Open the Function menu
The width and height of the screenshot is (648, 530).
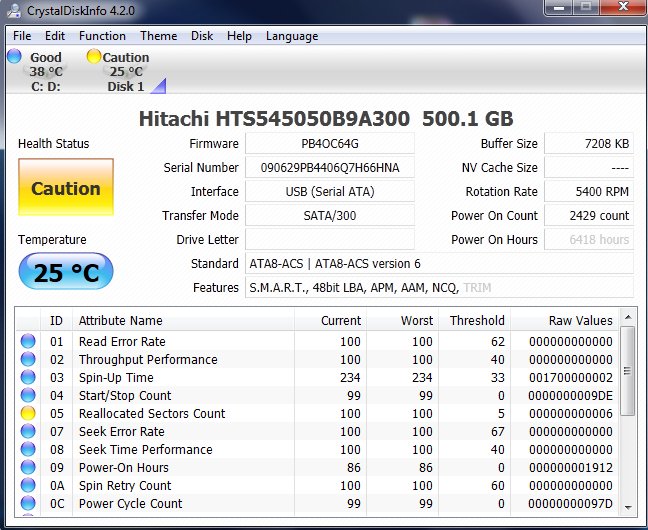click(x=102, y=36)
